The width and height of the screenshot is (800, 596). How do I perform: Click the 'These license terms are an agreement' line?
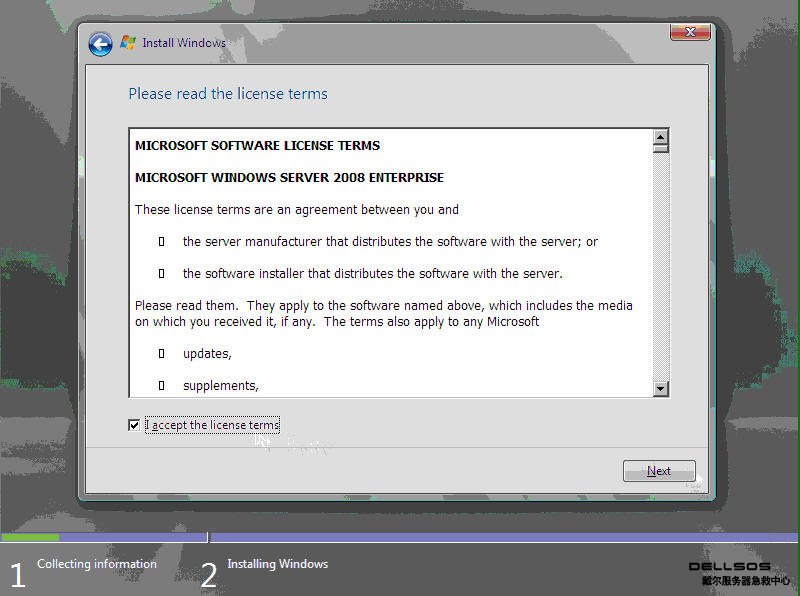(x=296, y=210)
